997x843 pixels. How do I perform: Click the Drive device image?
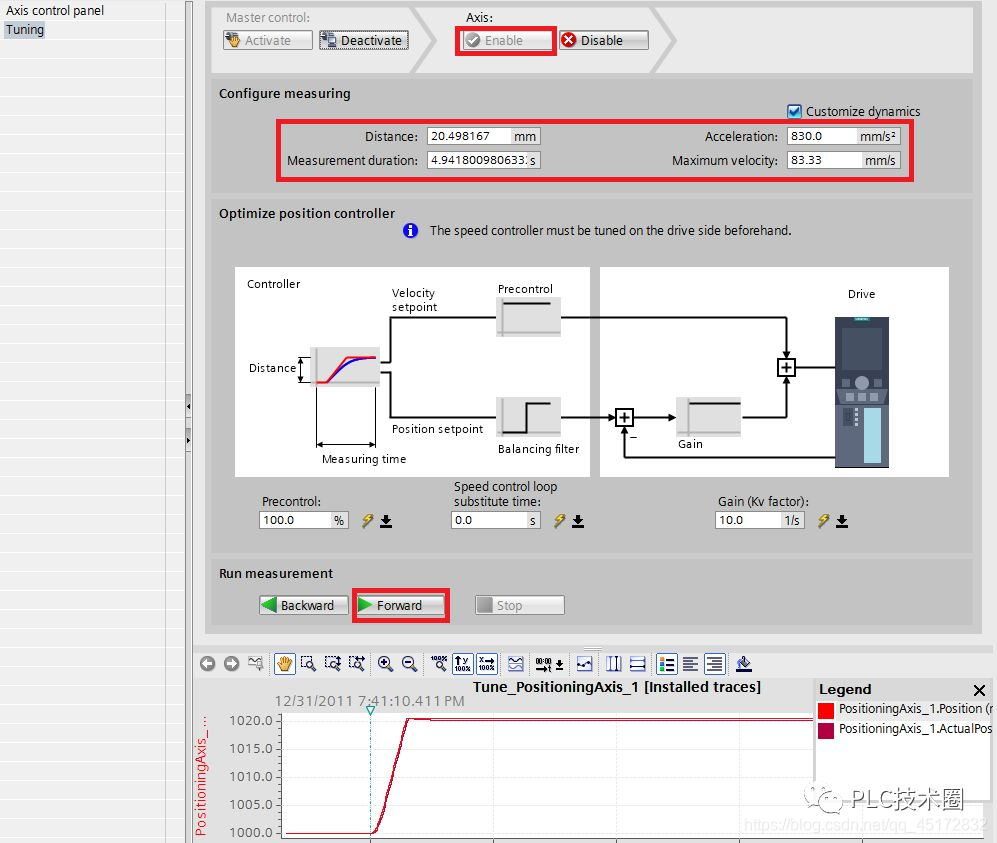(862, 392)
